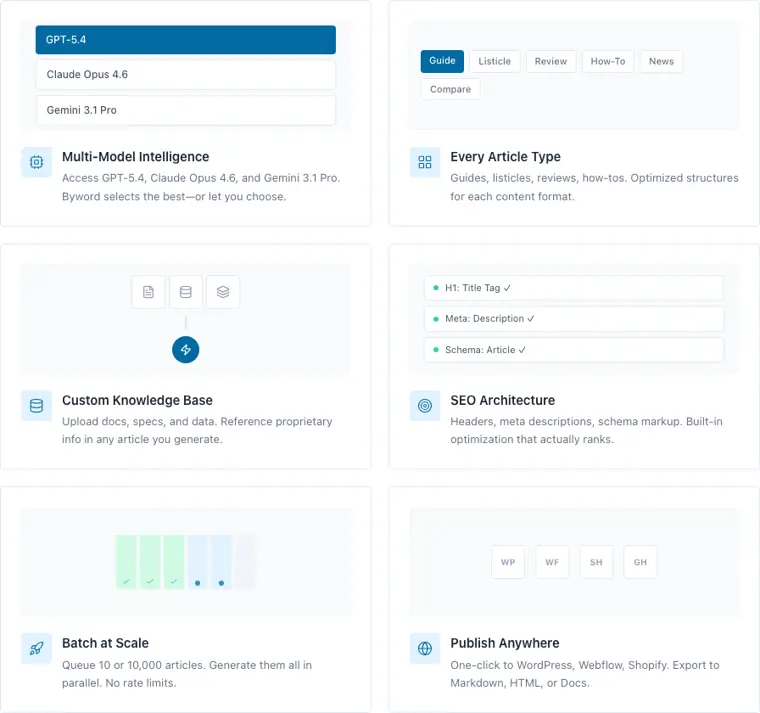760x713 pixels.
Task: Click the Custom Knowledge Base heading
Action: click(137, 400)
